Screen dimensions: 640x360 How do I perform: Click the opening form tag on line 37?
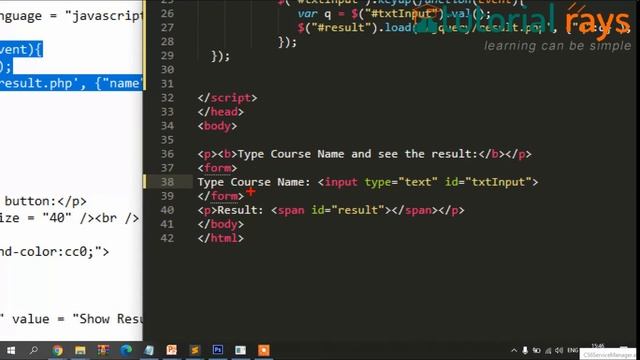click(x=217, y=168)
